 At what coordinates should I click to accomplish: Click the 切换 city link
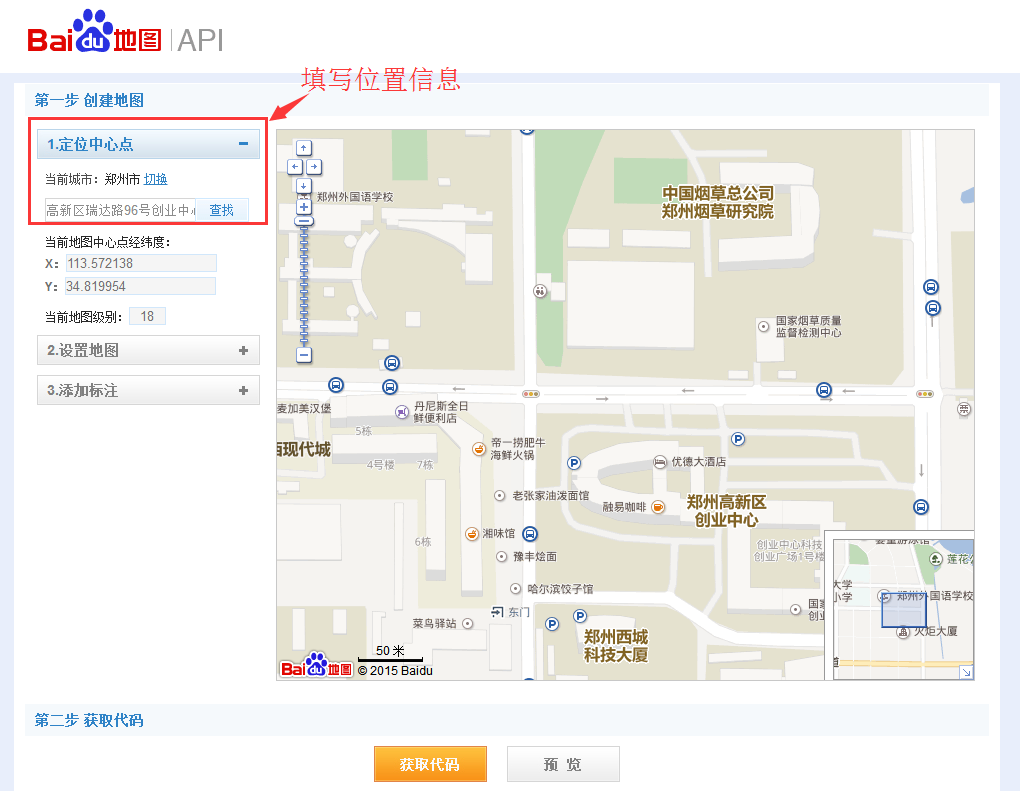coord(155,179)
